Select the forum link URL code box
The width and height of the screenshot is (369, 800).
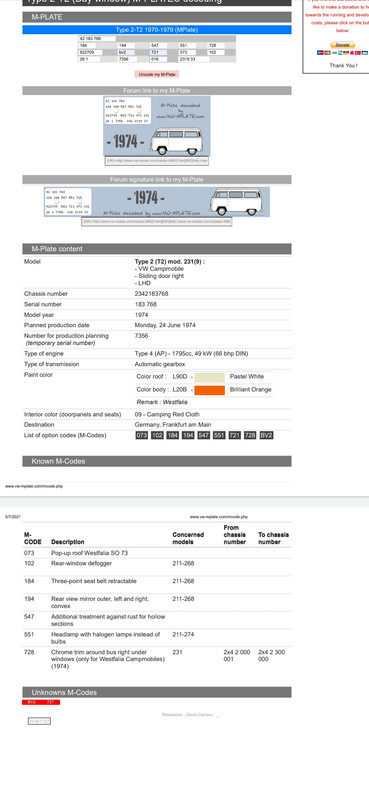coord(157,160)
